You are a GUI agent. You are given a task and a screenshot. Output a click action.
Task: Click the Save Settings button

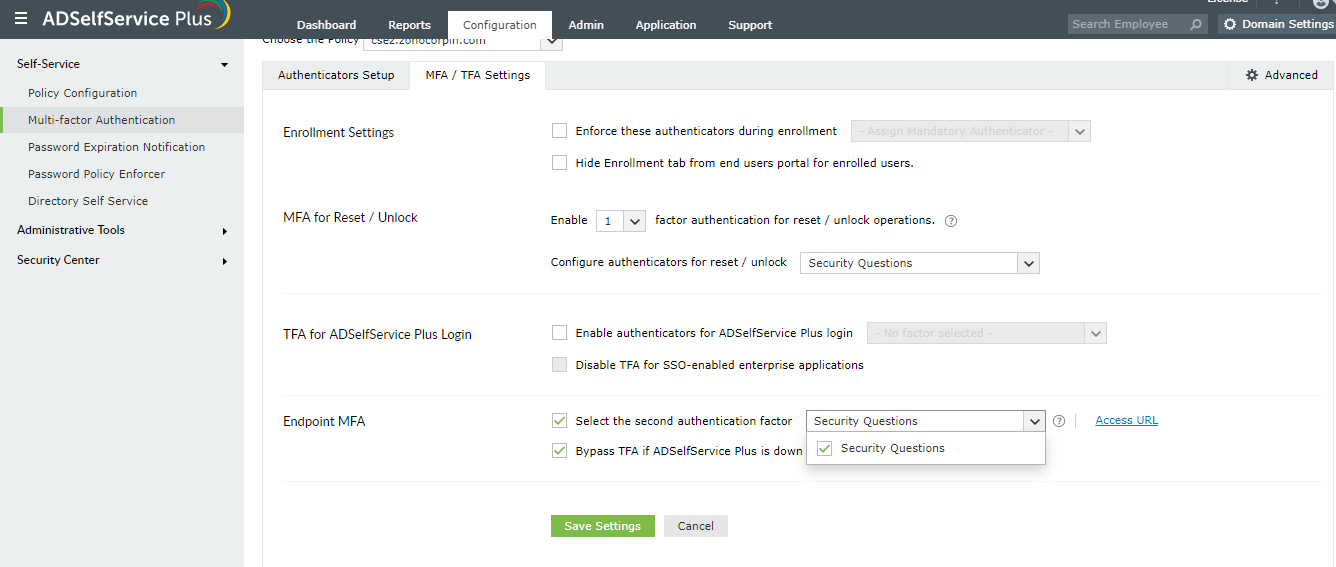tap(602, 526)
